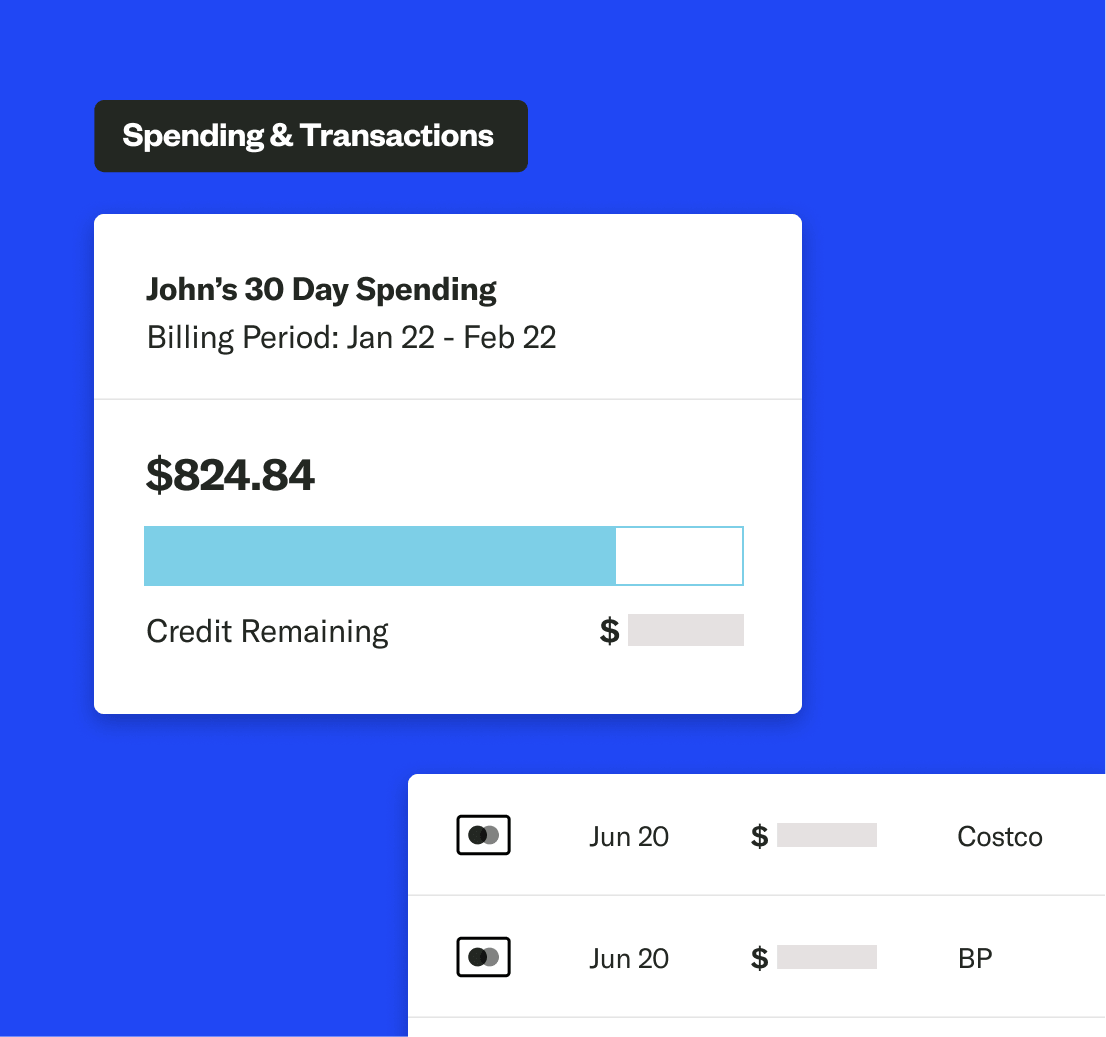This screenshot has width=1106, height=1037.
Task: Reveal the hidden BP transaction amount
Action: pyautogui.click(x=827, y=958)
